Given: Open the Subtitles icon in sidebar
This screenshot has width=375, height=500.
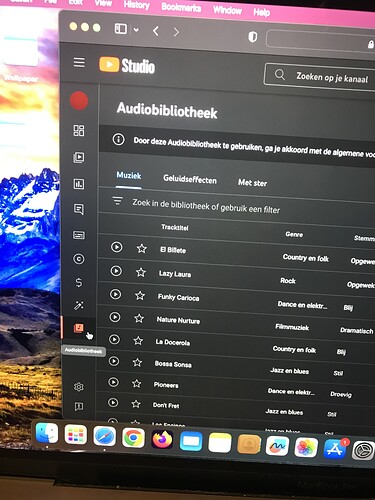Looking at the screenshot, I should 79,235.
